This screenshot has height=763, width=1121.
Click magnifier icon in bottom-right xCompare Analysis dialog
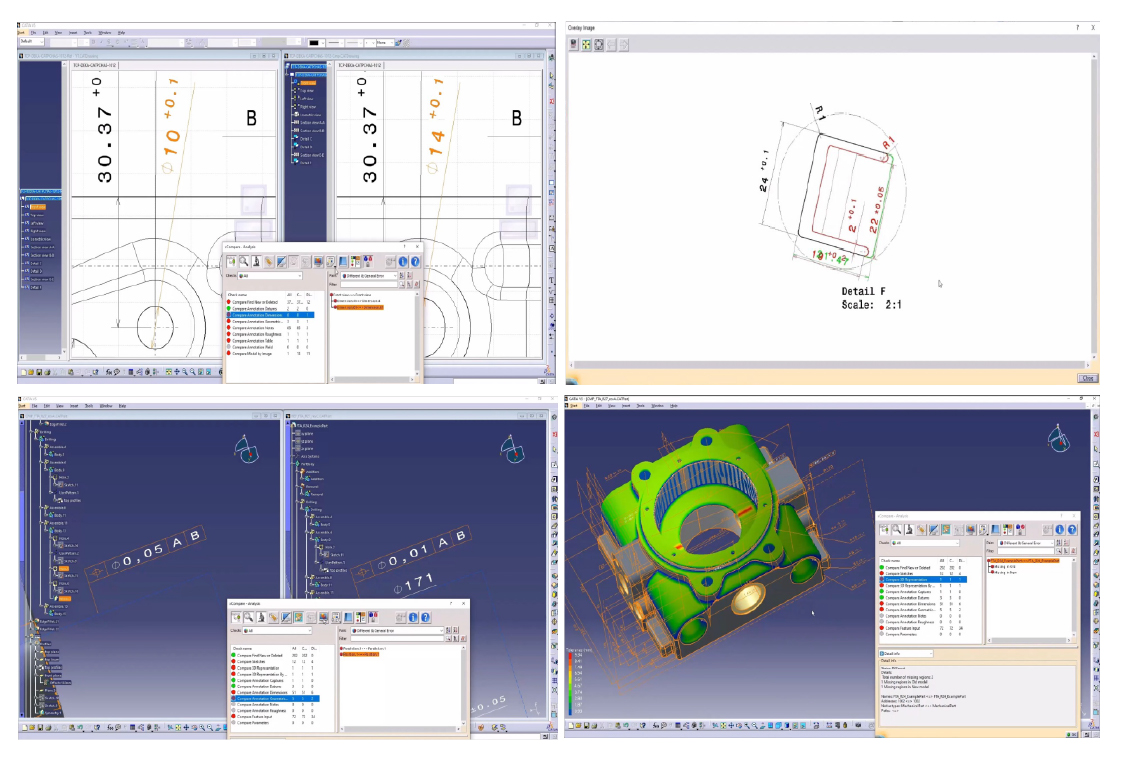point(897,529)
